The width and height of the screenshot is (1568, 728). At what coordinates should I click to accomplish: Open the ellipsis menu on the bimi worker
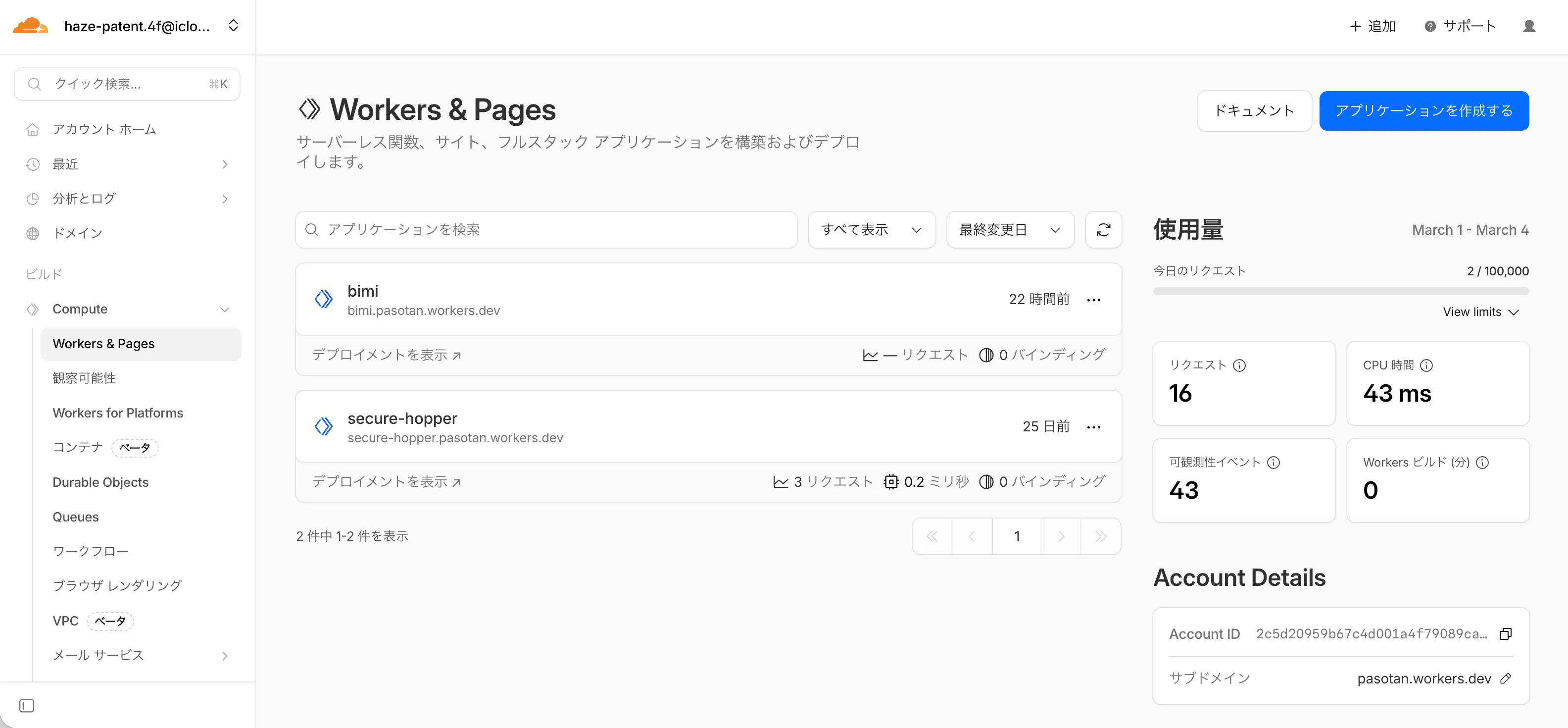tap(1093, 299)
